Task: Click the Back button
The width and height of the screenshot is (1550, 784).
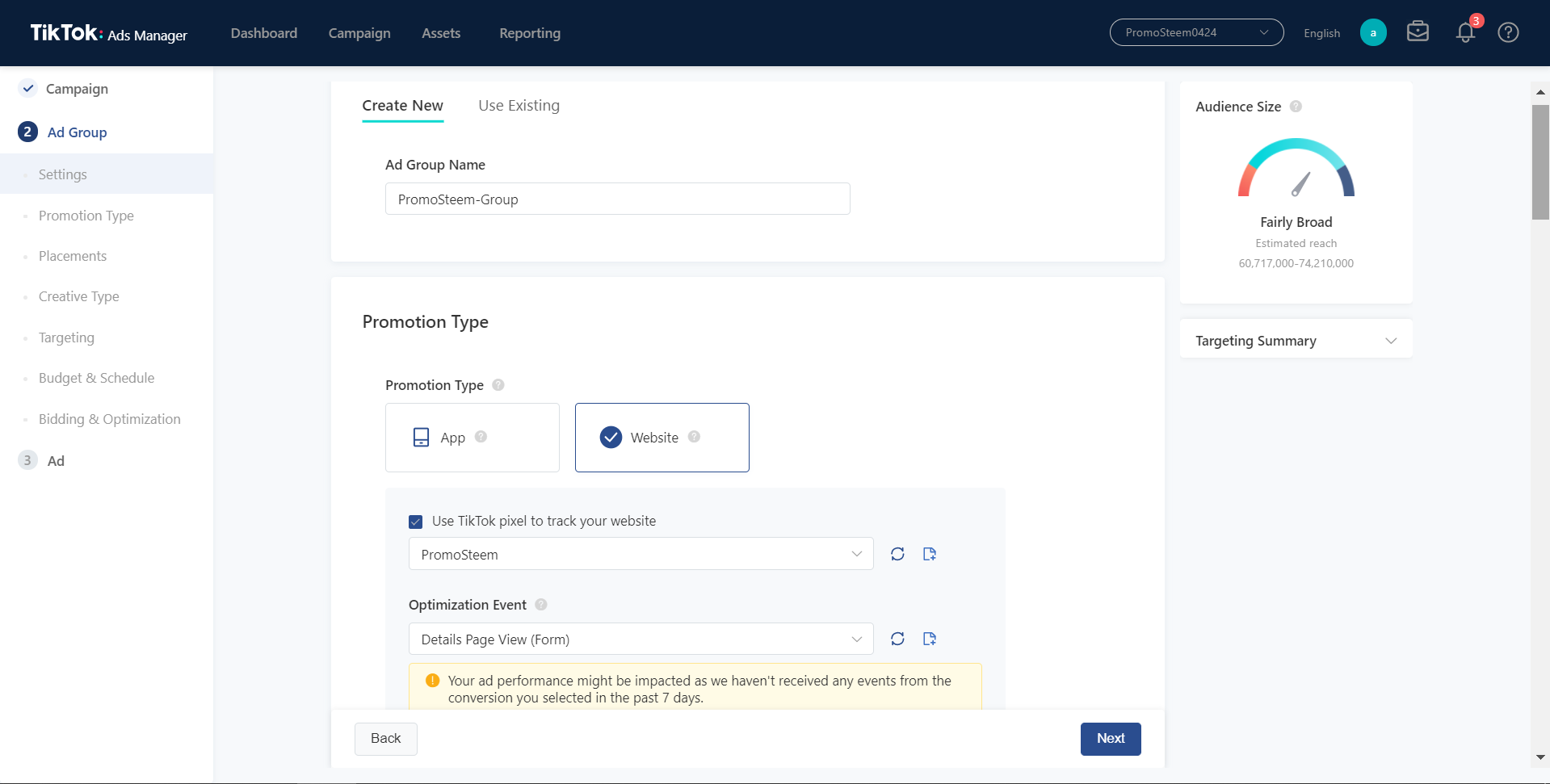Action: pos(386,739)
